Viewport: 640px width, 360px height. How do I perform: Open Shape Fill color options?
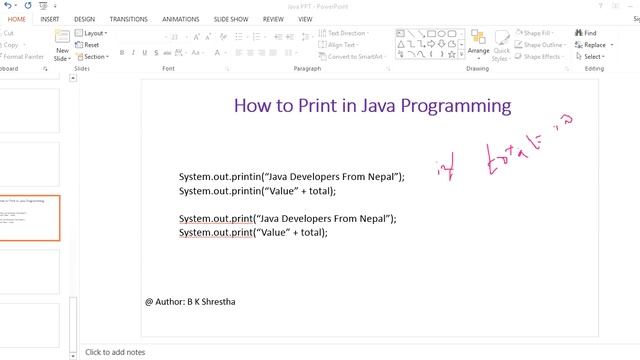coord(534,33)
